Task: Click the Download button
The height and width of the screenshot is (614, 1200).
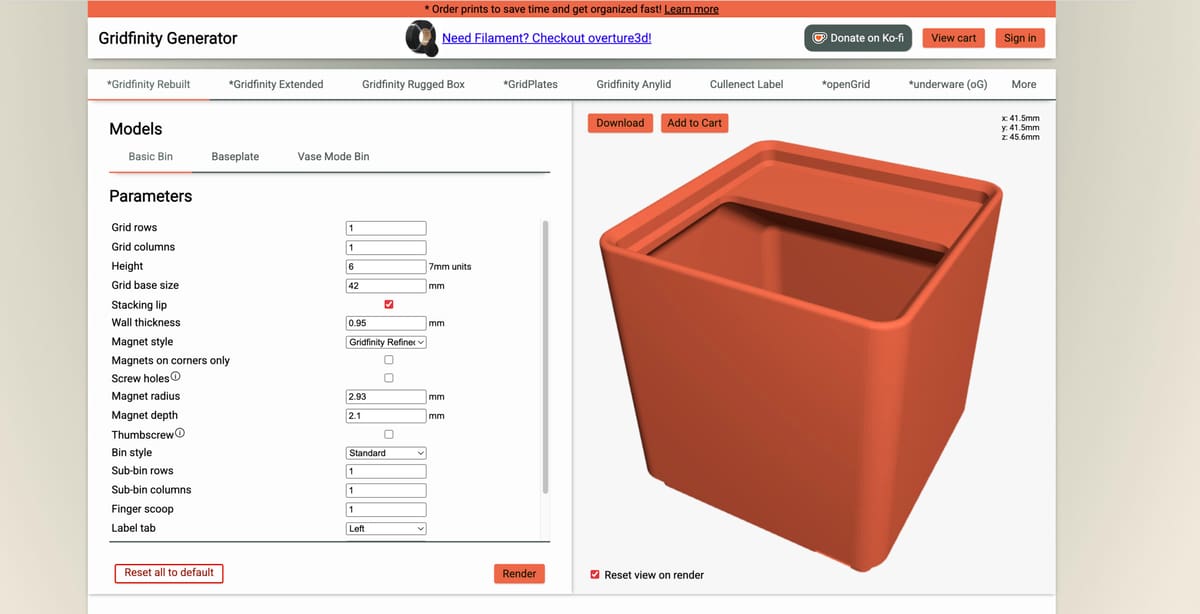Action: [620, 123]
